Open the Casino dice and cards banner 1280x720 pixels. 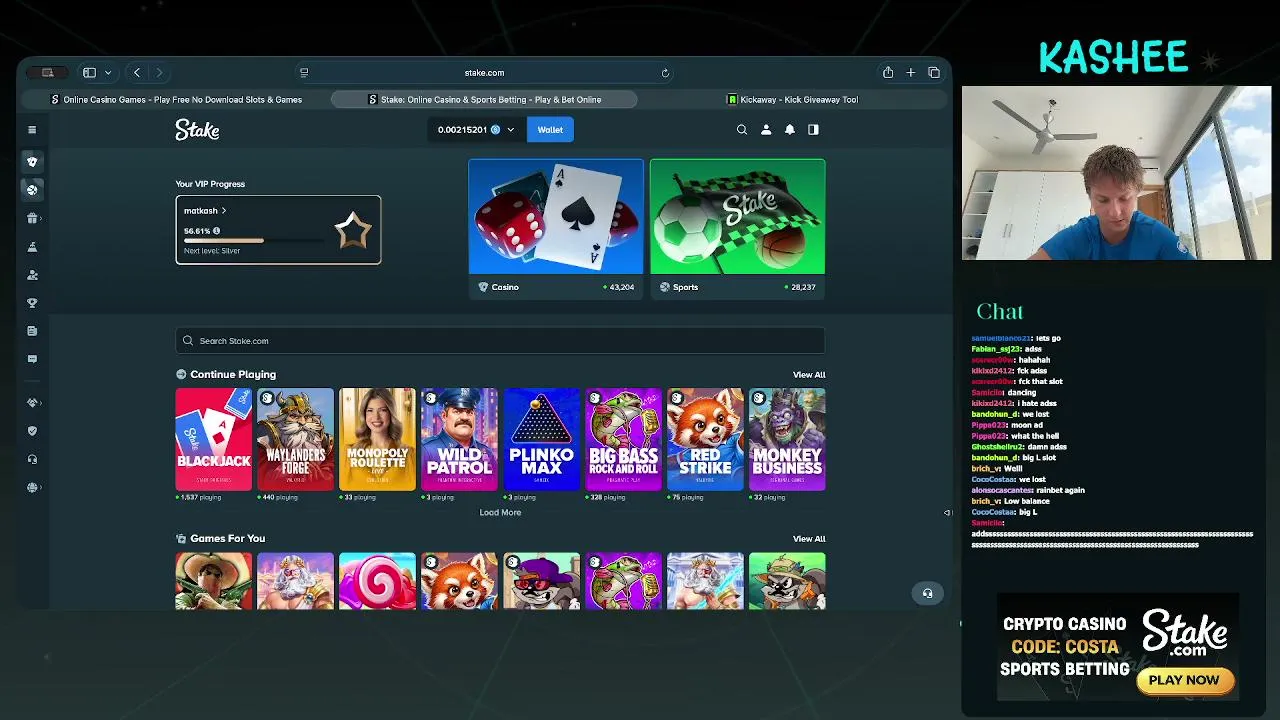pyautogui.click(x=556, y=216)
